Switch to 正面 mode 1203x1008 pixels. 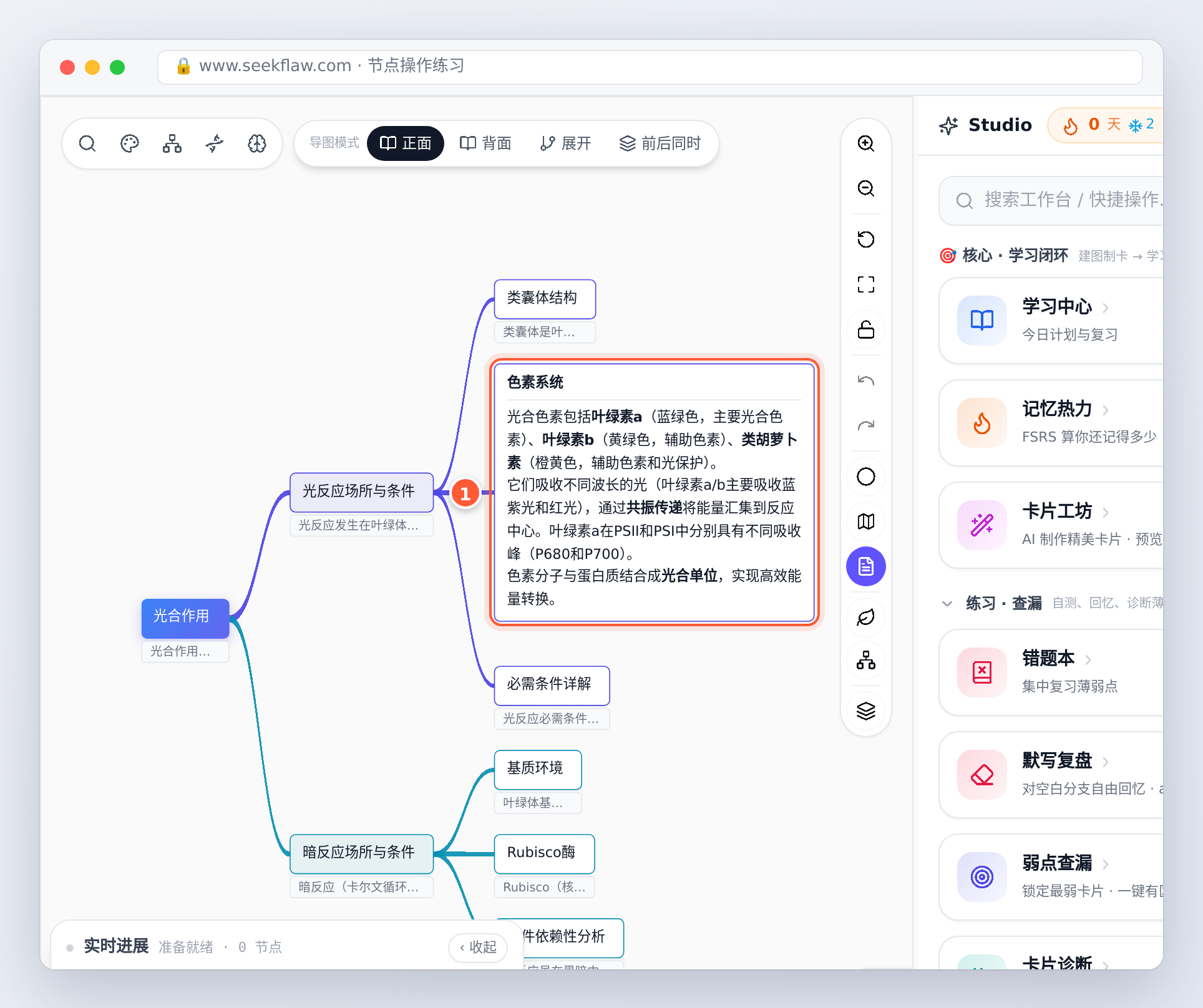[x=406, y=143]
